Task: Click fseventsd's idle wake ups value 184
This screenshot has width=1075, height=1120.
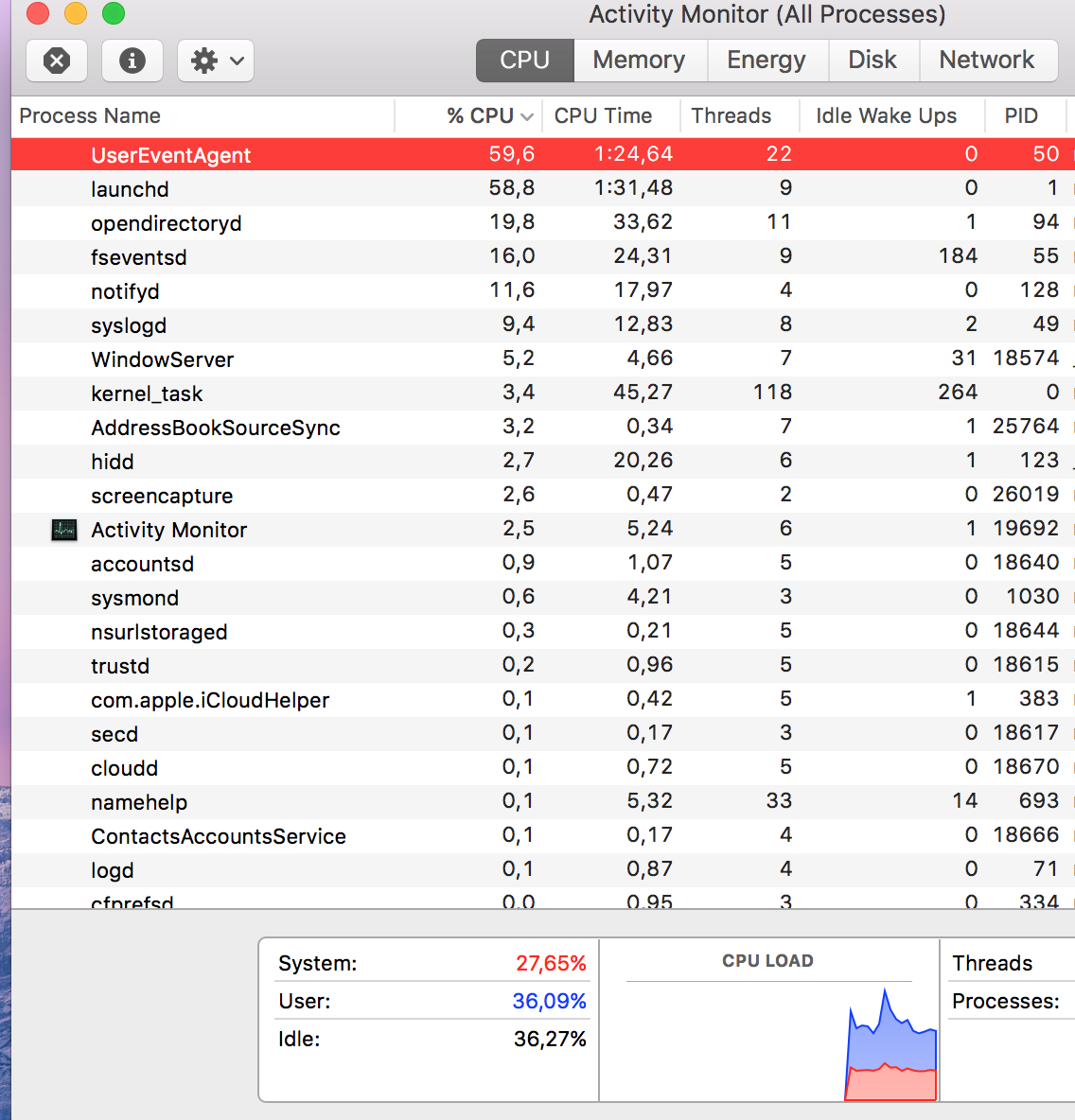Action: click(x=958, y=255)
